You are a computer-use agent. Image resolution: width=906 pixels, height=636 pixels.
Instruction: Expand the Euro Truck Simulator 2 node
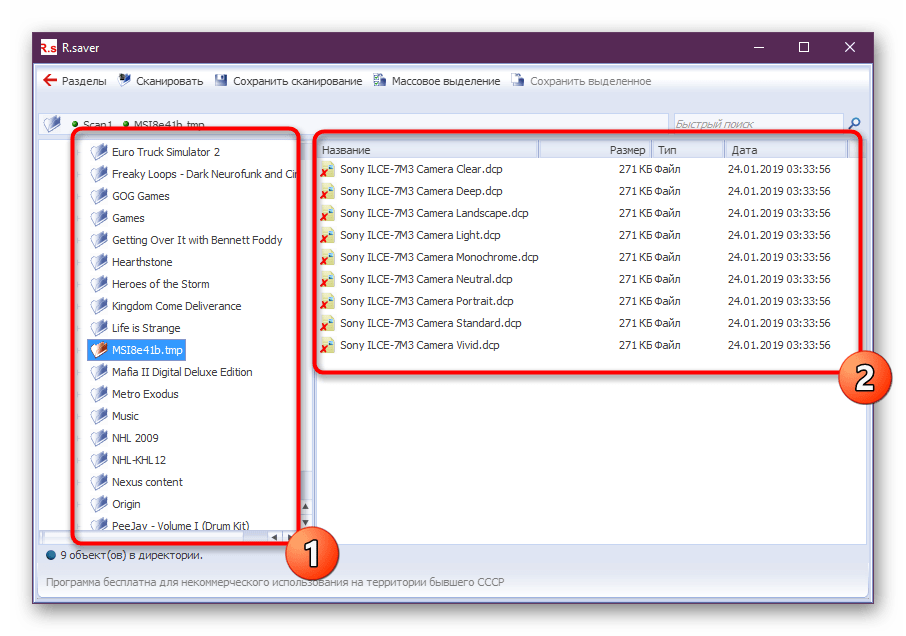(x=79, y=153)
